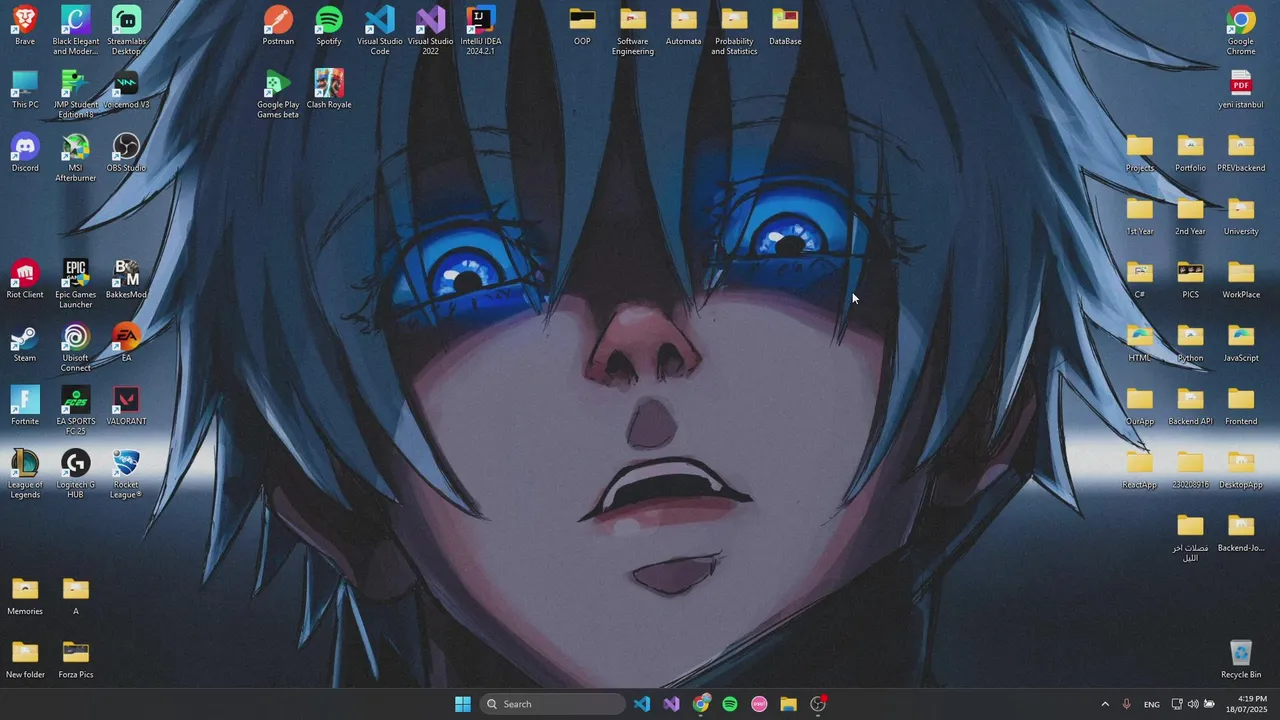The height and width of the screenshot is (720, 1280).
Task: Click the taskbar Search box
Action: click(x=552, y=704)
